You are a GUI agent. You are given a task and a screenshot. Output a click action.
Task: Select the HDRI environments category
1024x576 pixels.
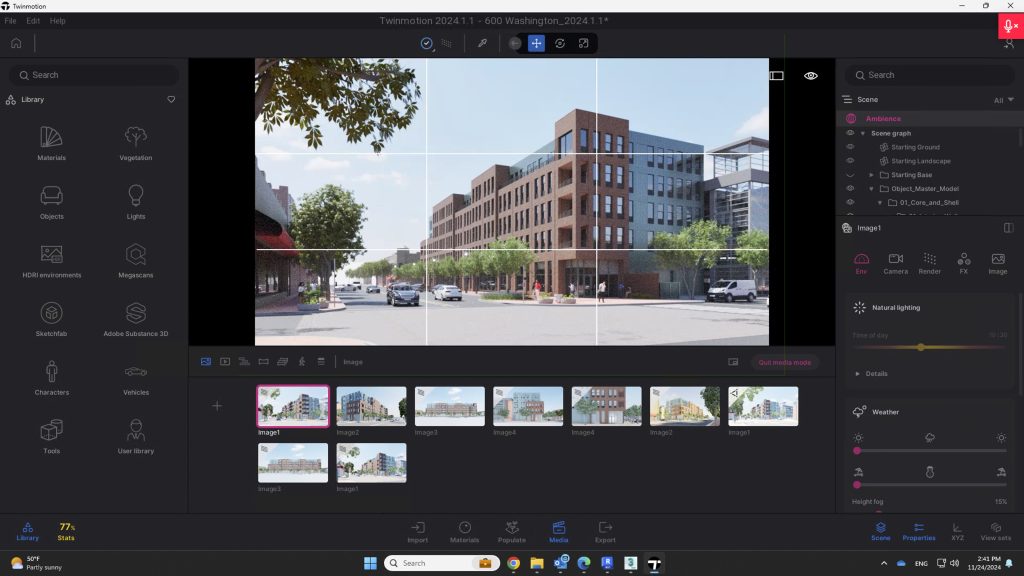(51, 259)
